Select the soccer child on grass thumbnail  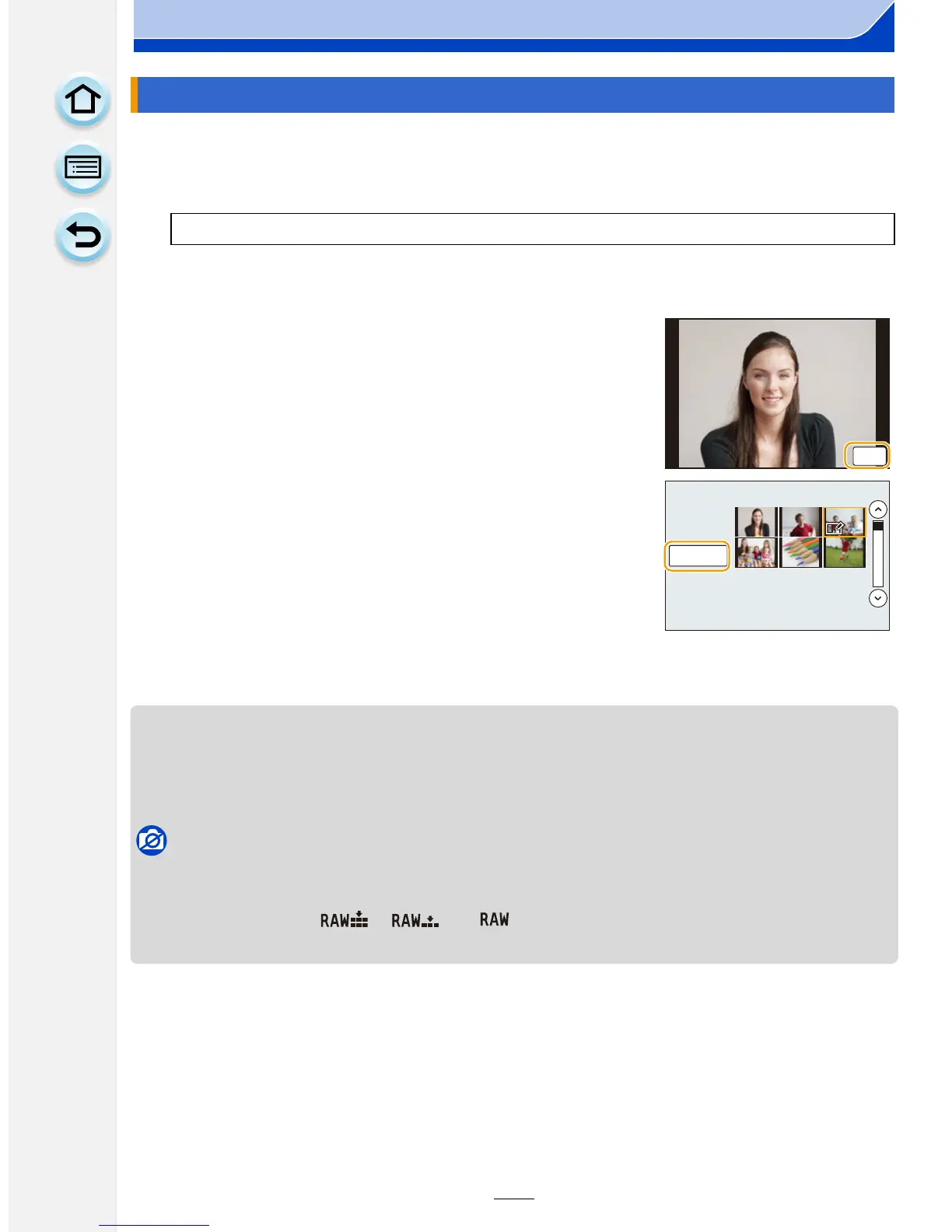[845, 553]
